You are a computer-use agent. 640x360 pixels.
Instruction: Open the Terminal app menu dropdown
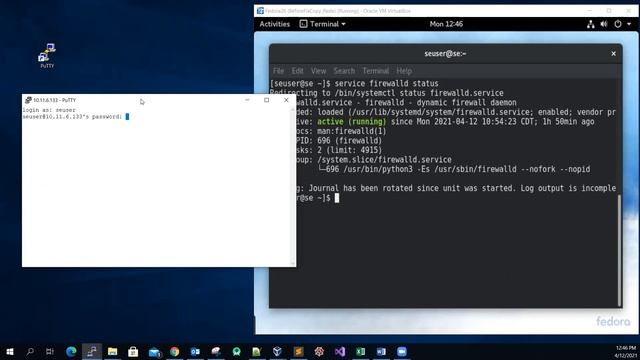[322, 24]
